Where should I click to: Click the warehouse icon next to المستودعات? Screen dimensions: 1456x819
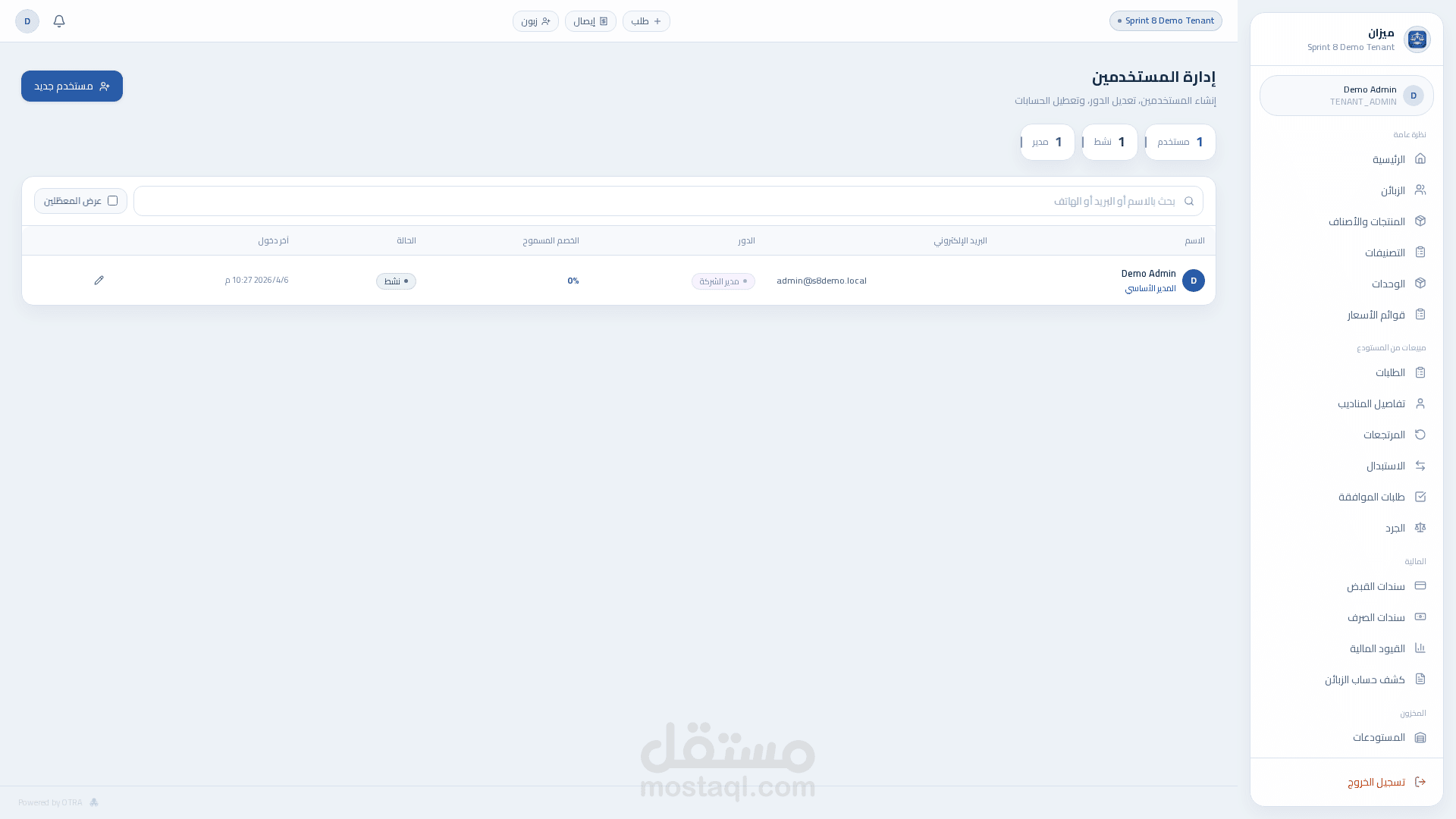click(1420, 737)
